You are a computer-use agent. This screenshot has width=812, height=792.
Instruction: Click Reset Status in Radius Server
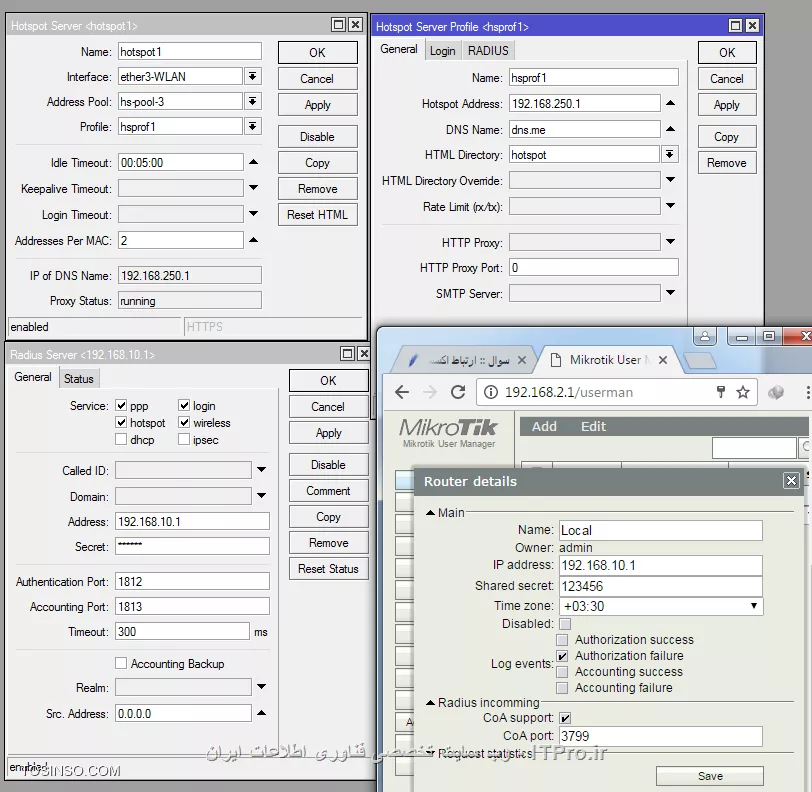point(328,569)
